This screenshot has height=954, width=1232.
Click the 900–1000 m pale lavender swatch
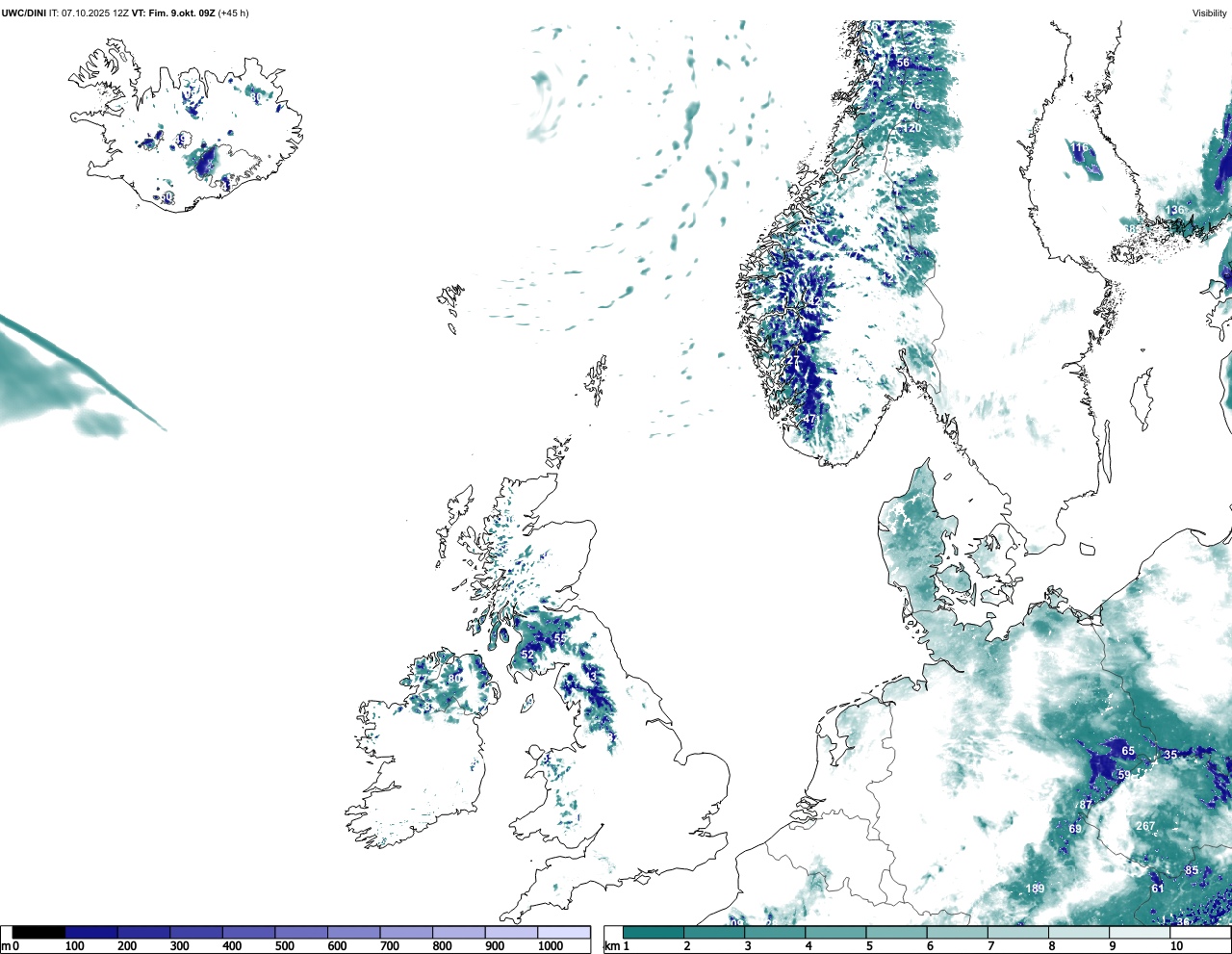pyautogui.click(x=511, y=933)
